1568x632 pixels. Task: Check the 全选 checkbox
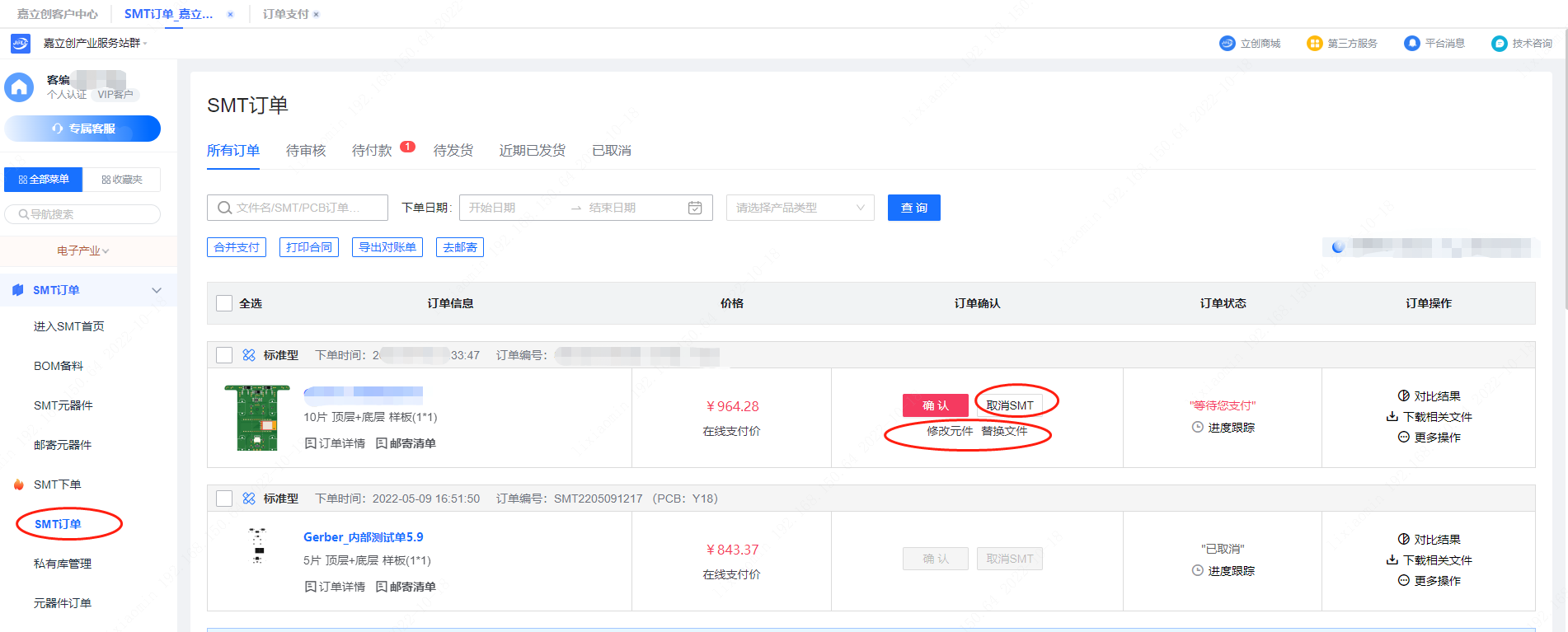point(224,303)
